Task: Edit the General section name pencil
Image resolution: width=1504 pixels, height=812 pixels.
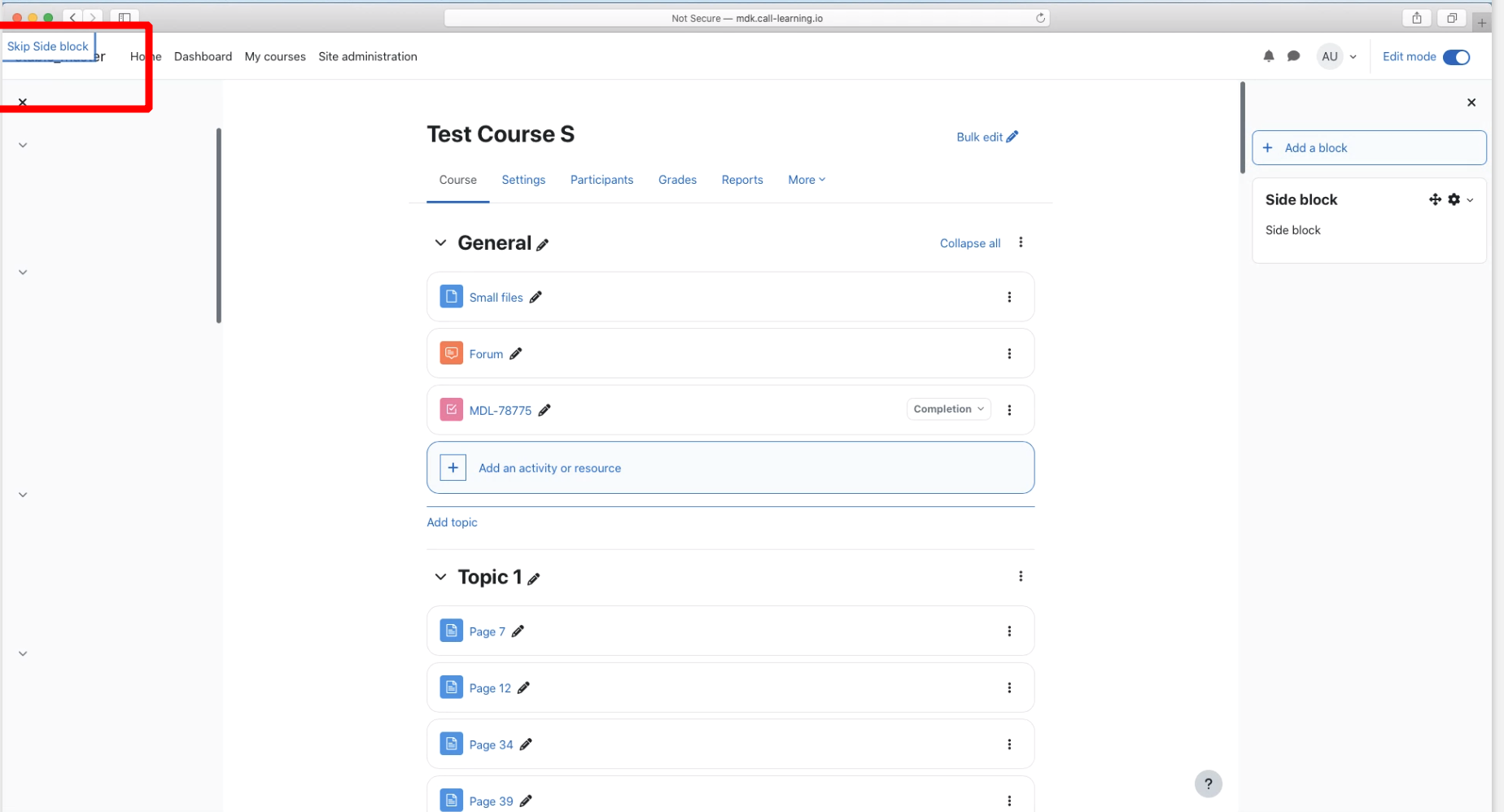Action: [543, 244]
